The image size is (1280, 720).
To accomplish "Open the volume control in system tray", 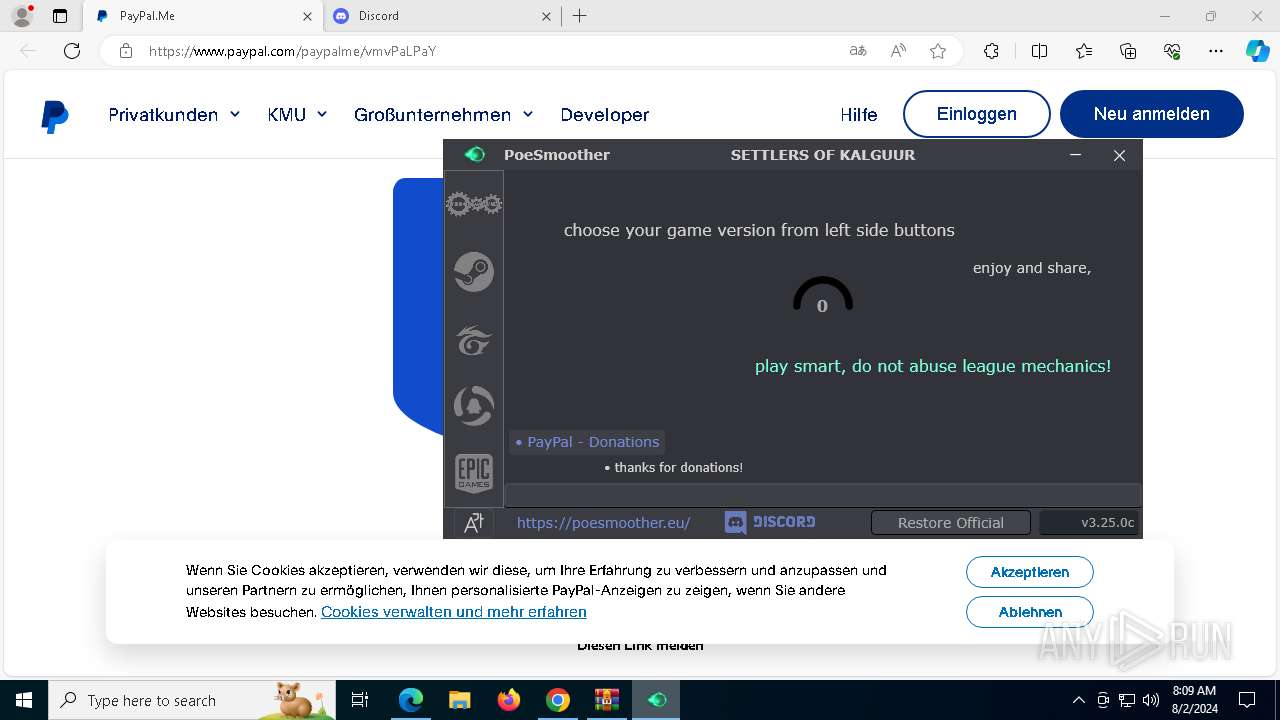I will [x=1151, y=700].
